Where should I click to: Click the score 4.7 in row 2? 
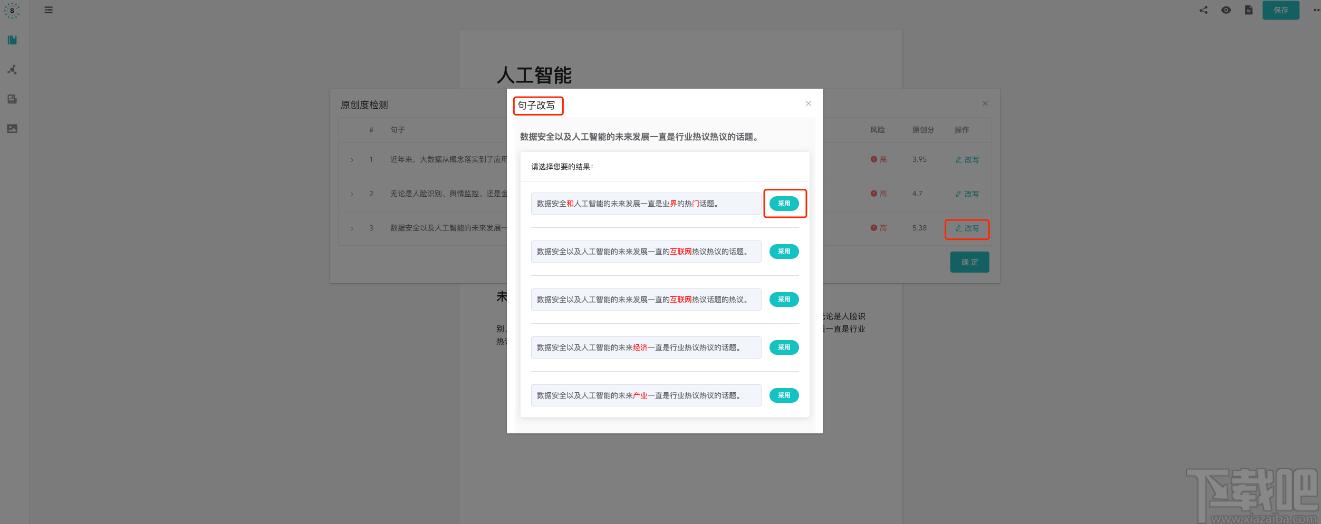(917, 194)
